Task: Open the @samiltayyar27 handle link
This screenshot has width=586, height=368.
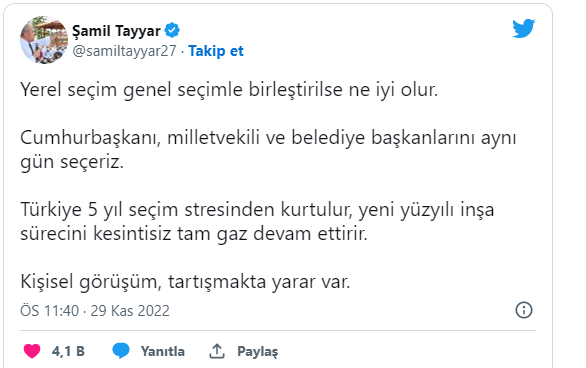Action: click(124, 51)
